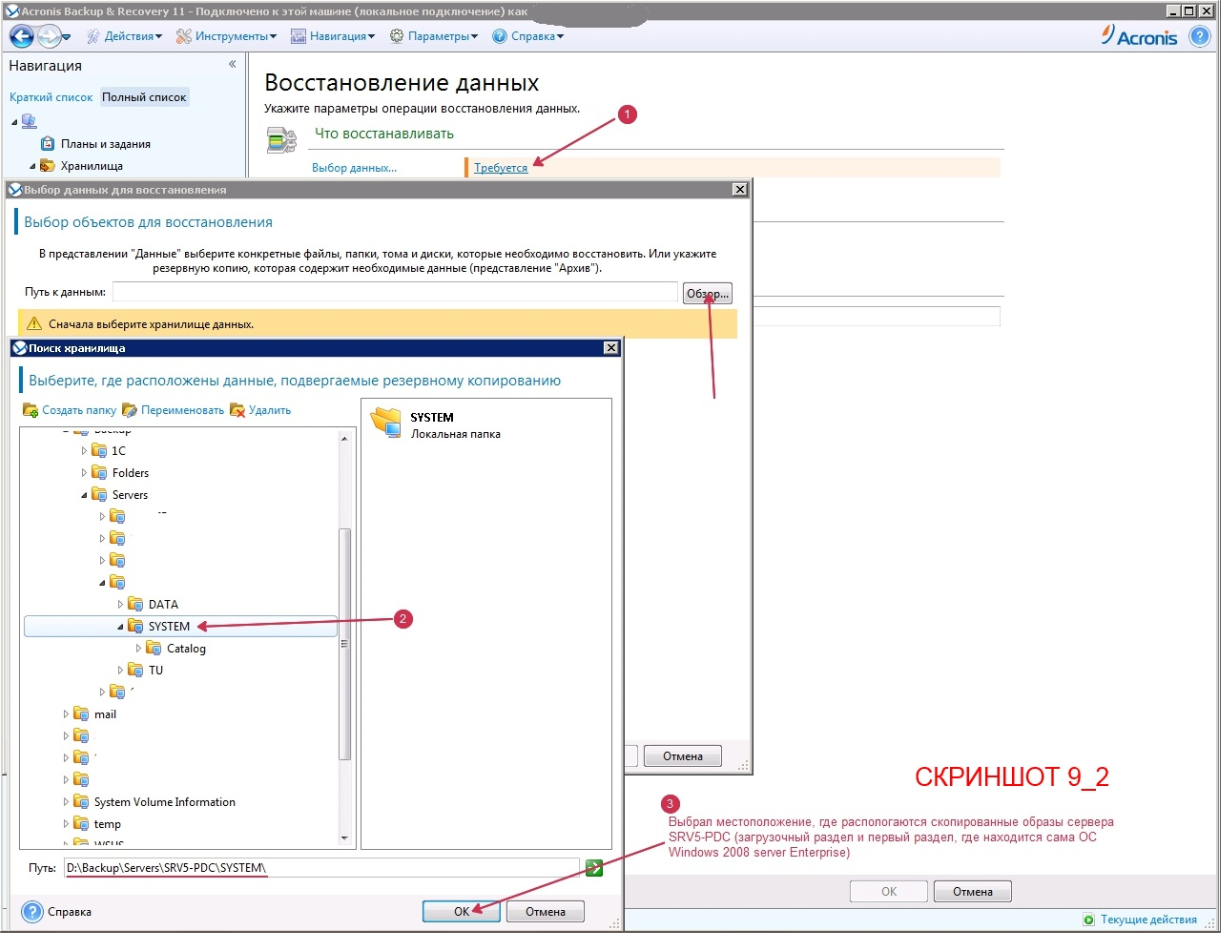1221x933 pixels.
Task: Expand the TU folder node
Action: point(122,671)
